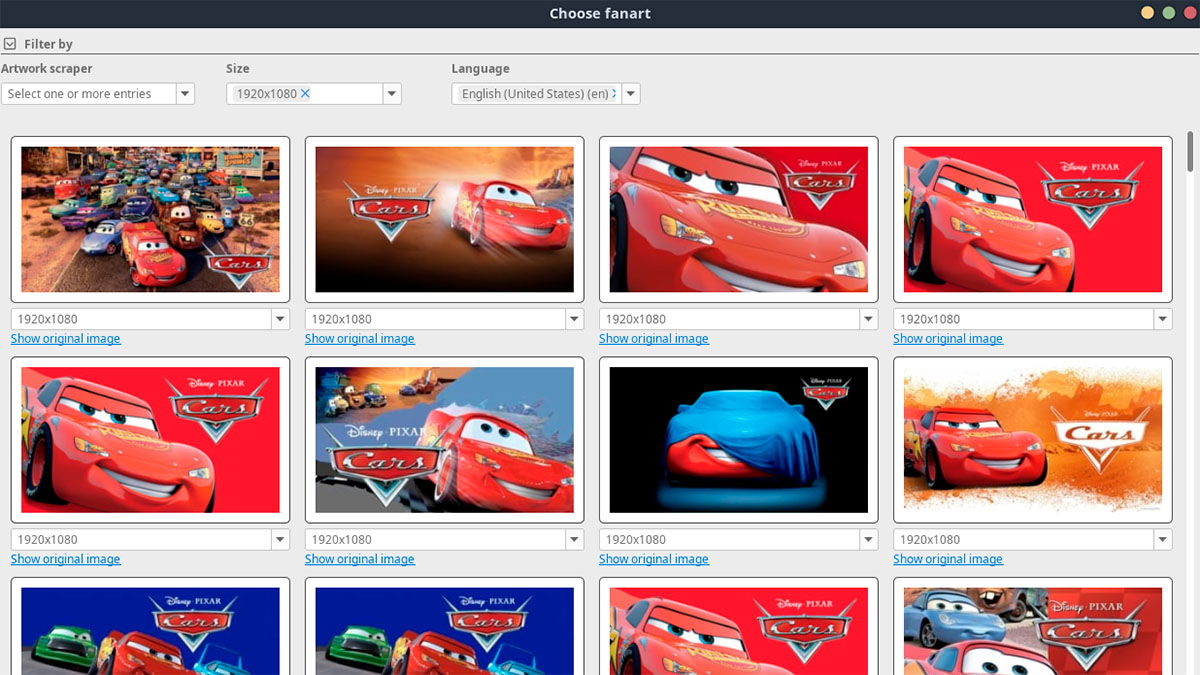Image resolution: width=1200 pixels, height=675 pixels.
Task: Collapse the Filter by section checkbox
Action: [9, 44]
